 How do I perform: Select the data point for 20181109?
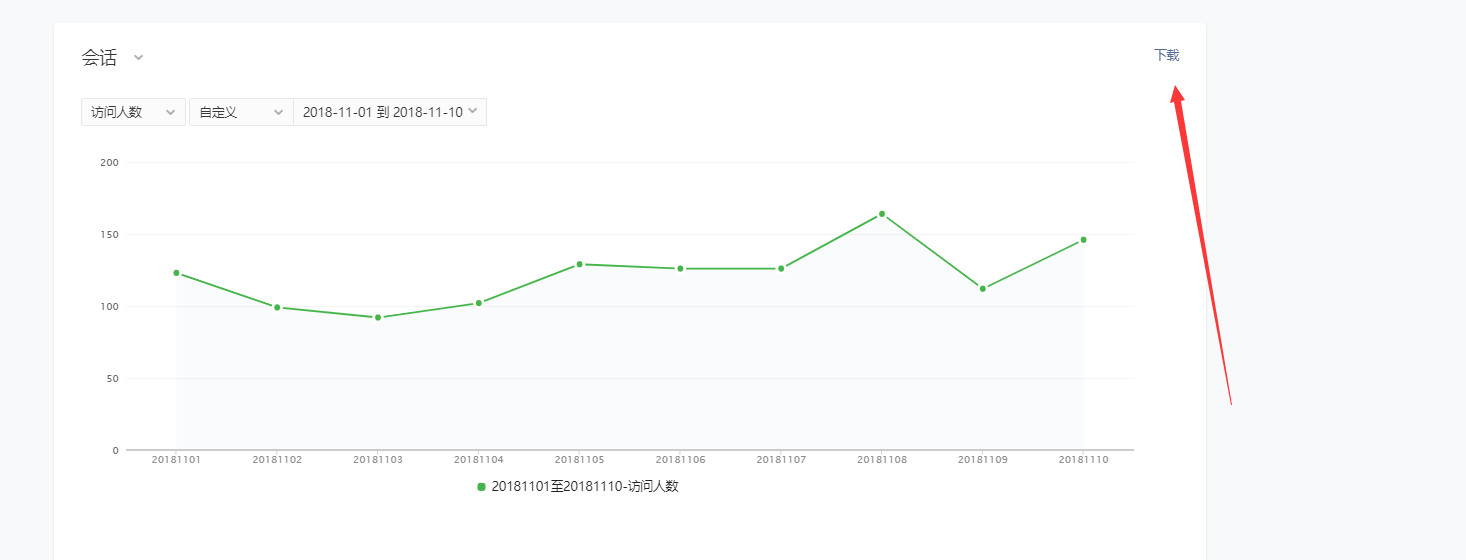pos(983,288)
